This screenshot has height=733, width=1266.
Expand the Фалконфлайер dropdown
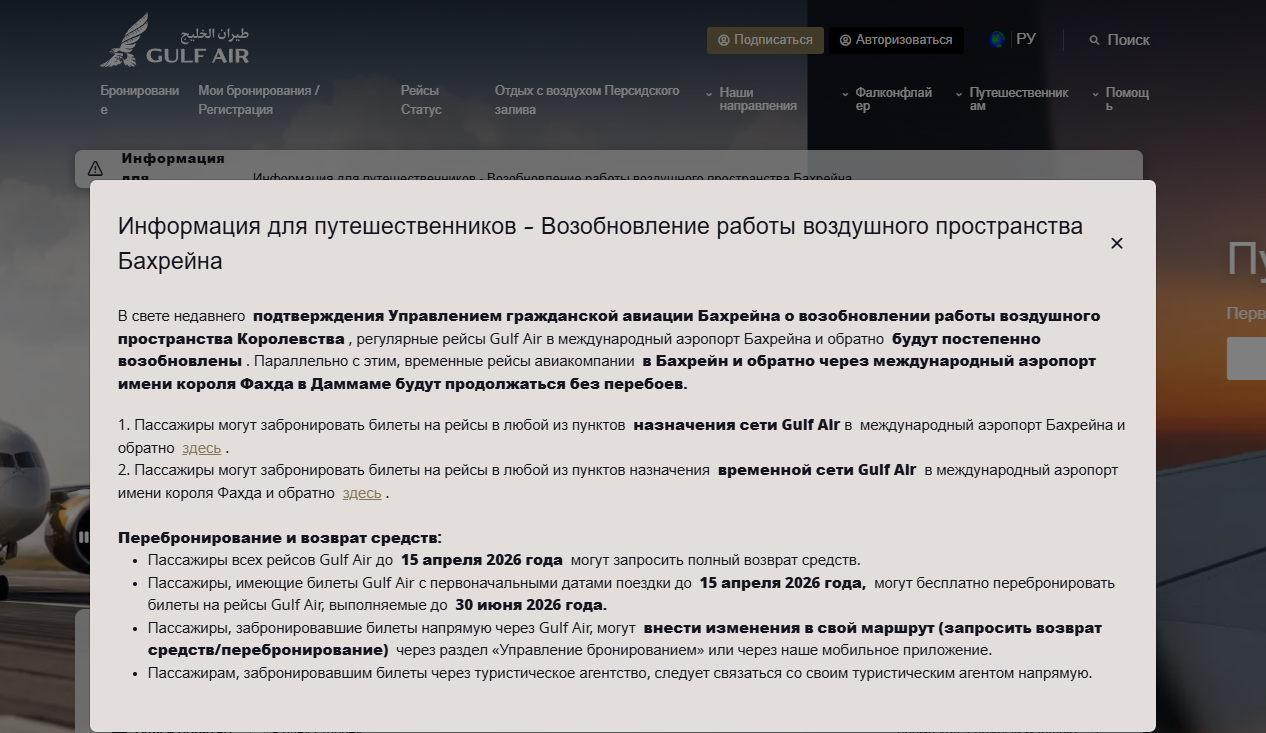[846, 93]
